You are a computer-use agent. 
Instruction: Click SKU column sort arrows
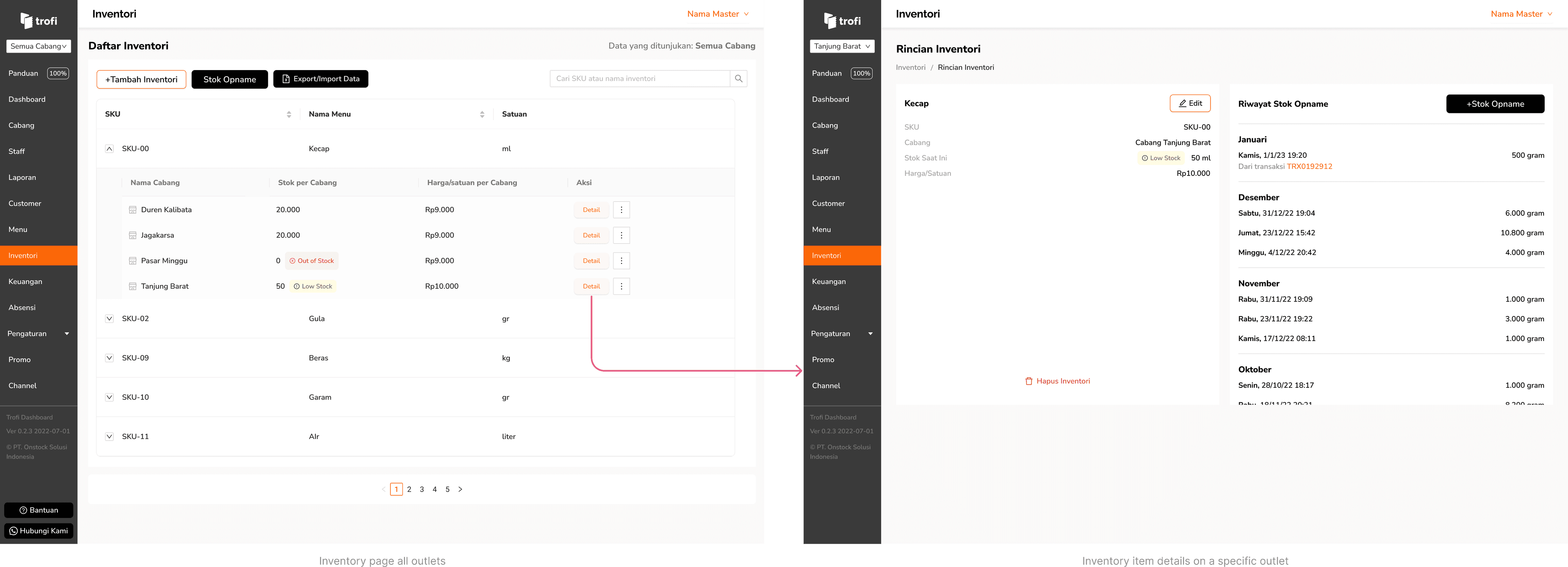[x=289, y=115]
